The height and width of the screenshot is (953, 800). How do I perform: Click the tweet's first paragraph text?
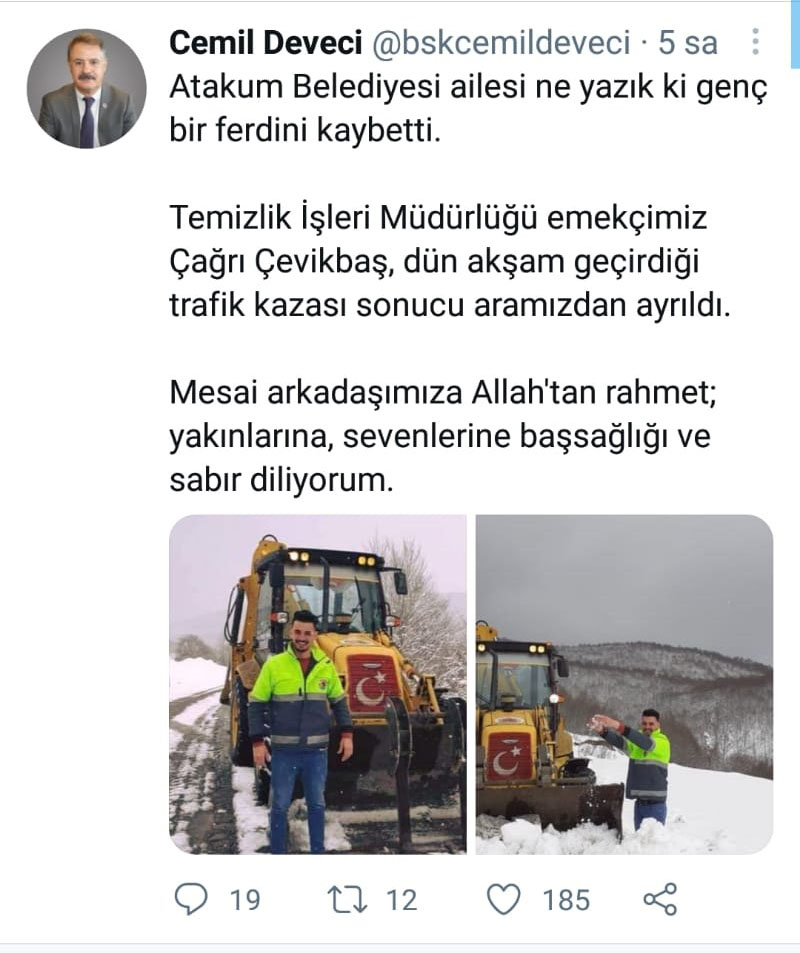tap(468, 109)
